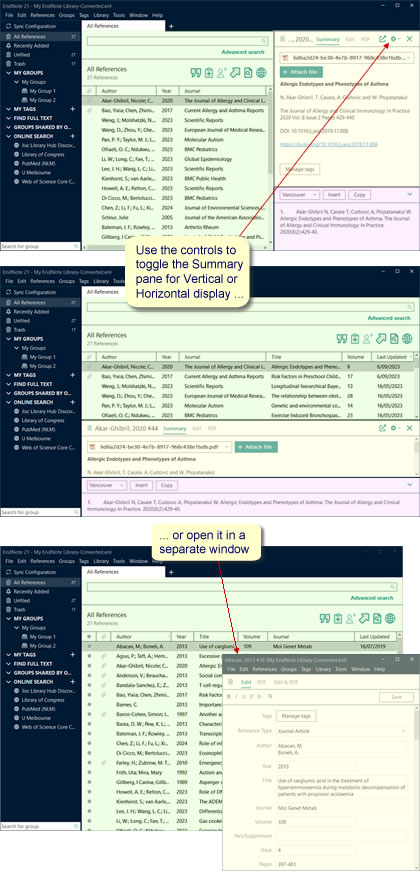Close the Akar-Ghibril, 2020 #44 summary pane
420x871 pixels.
tap(409, 428)
